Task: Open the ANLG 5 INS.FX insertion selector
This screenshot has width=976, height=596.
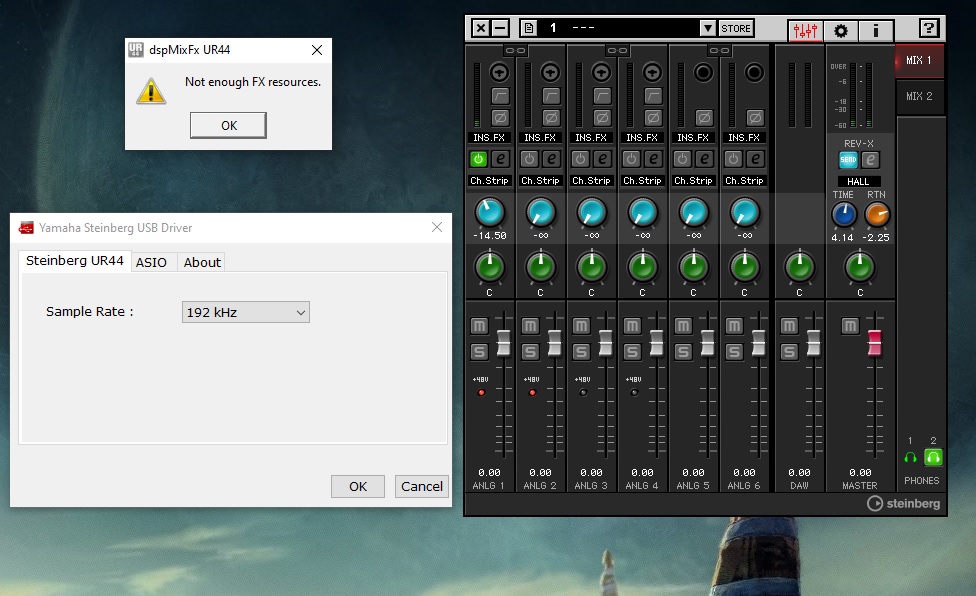Action: pyautogui.click(x=693, y=137)
